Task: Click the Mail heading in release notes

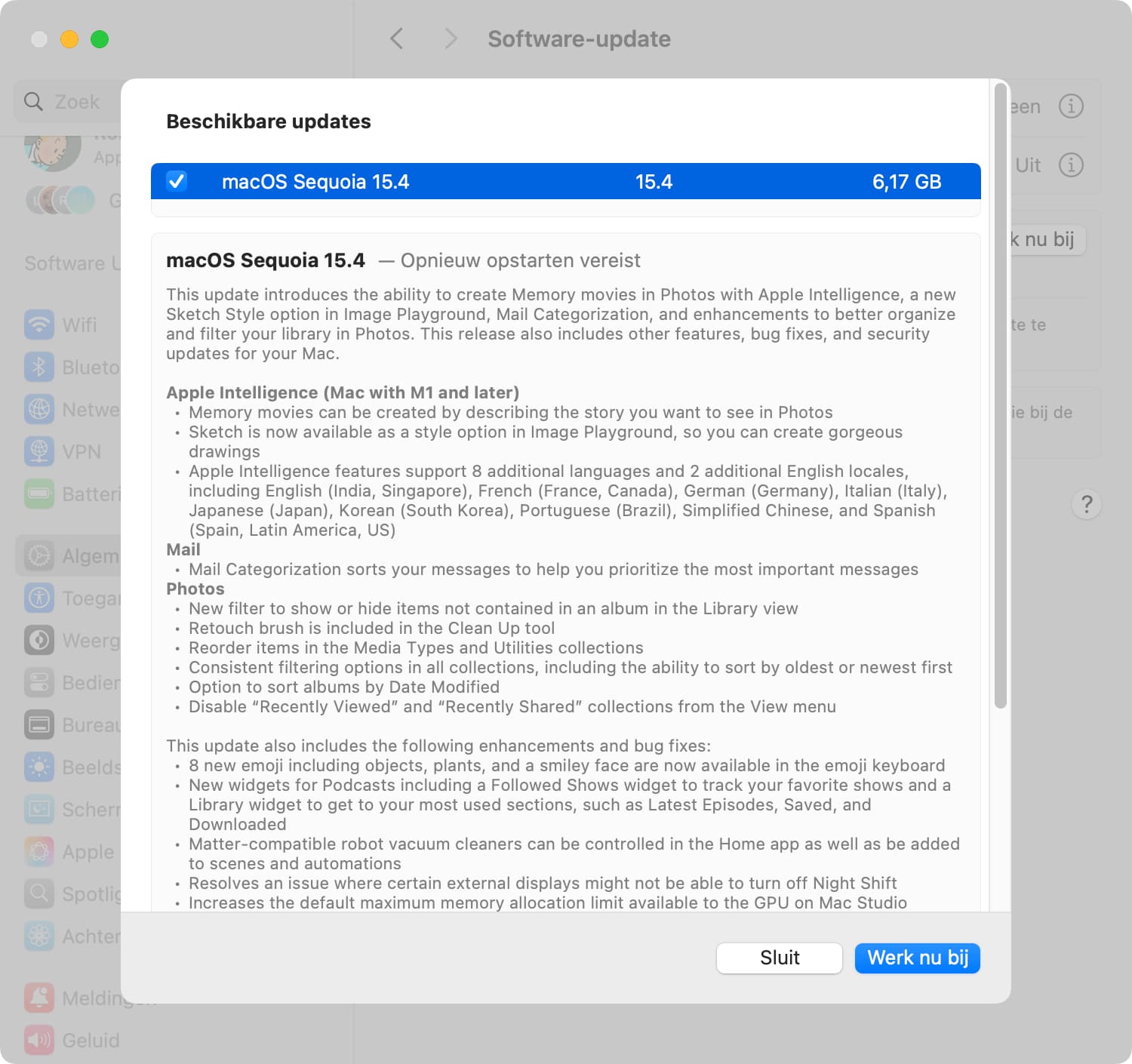Action: (183, 549)
